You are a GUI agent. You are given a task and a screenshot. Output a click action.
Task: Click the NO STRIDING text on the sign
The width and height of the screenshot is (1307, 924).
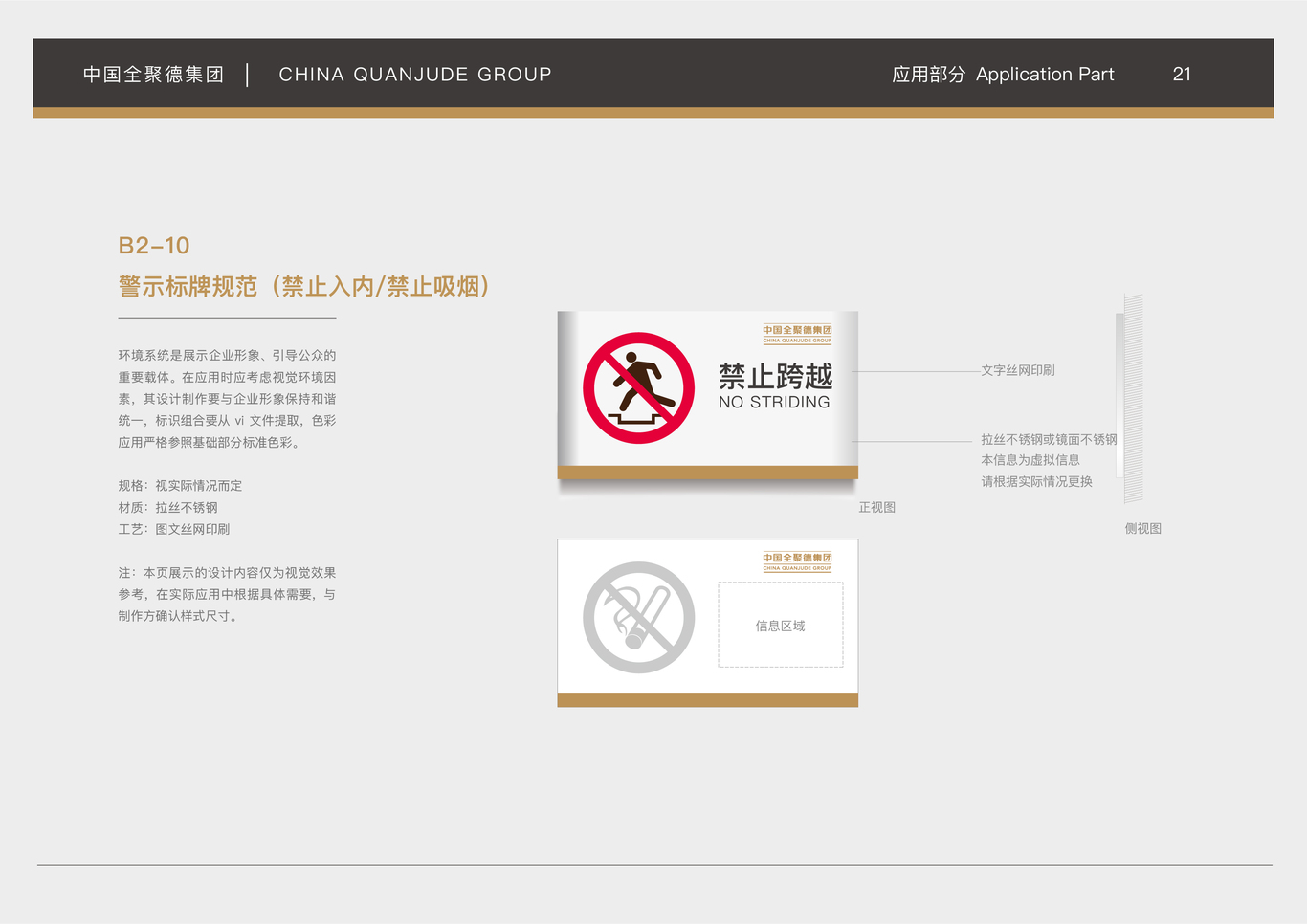[774, 402]
